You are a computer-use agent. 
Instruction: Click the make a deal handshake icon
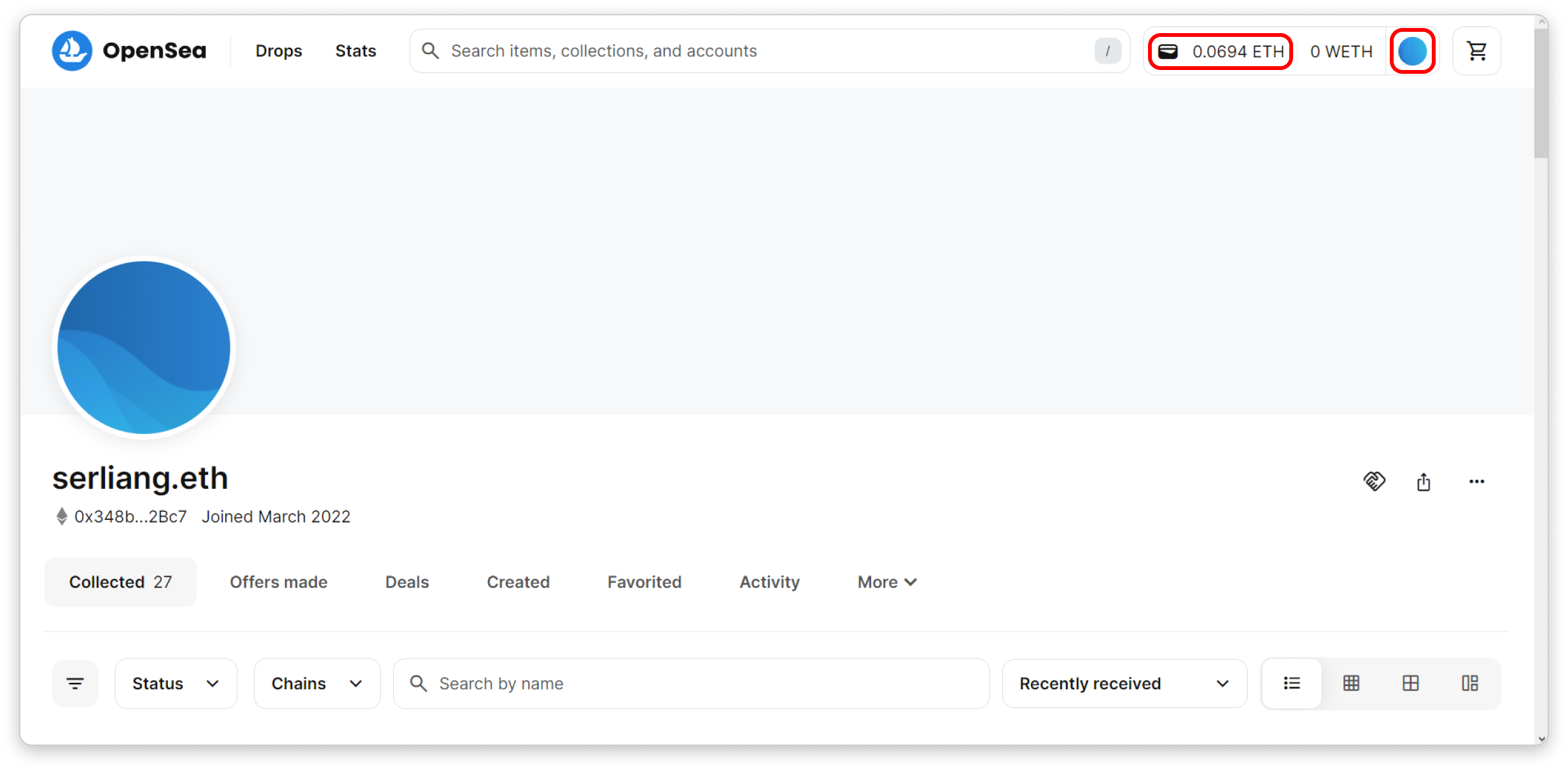[x=1374, y=481]
